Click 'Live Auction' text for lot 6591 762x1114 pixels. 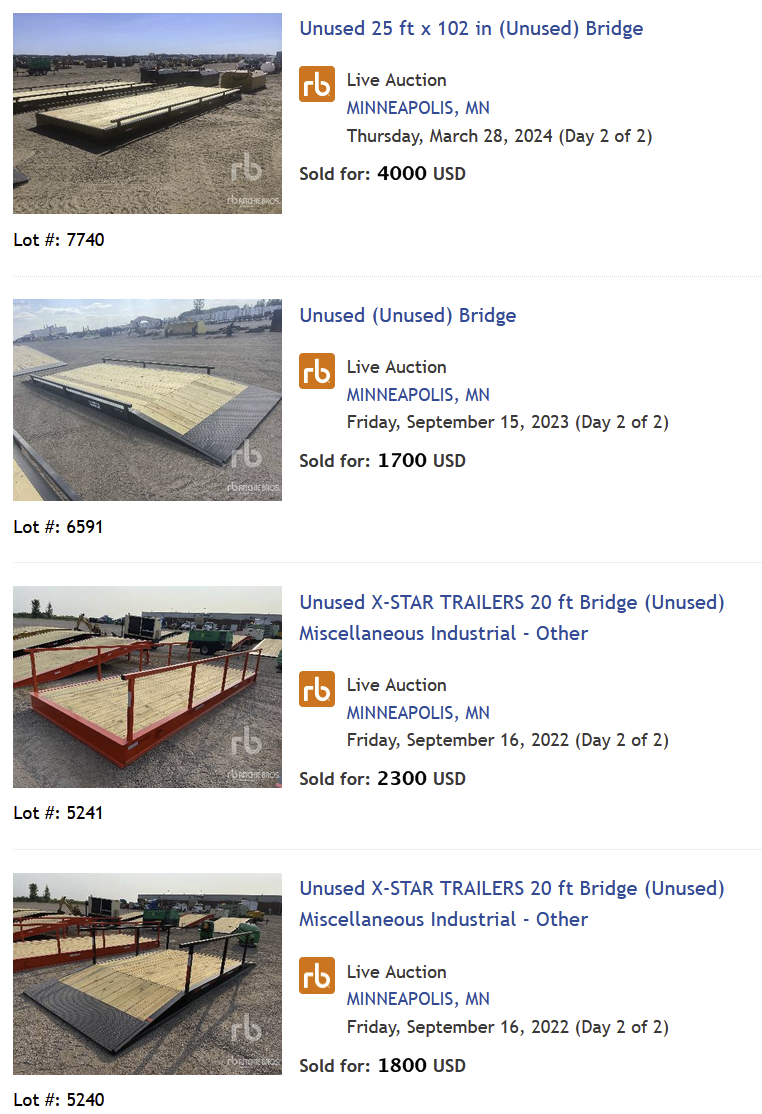tap(396, 367)
